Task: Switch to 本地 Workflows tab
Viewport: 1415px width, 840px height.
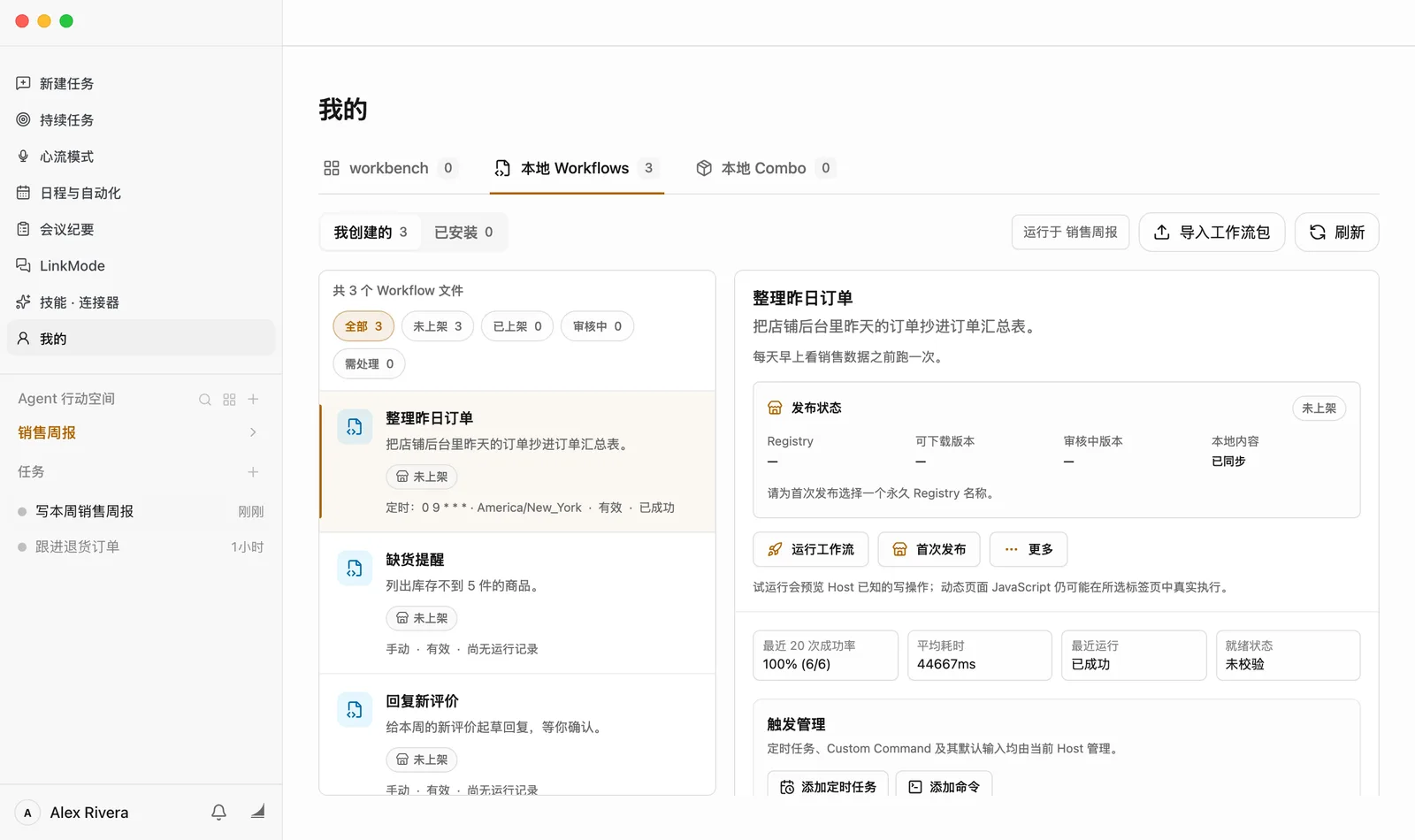Action: (577, 168)
